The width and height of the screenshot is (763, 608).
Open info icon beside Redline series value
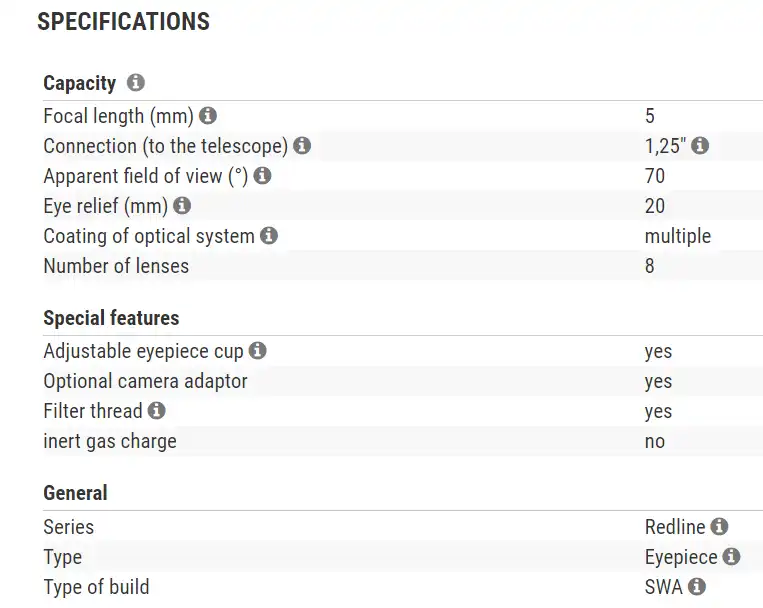pyautogui.click(x=719, y=526)
